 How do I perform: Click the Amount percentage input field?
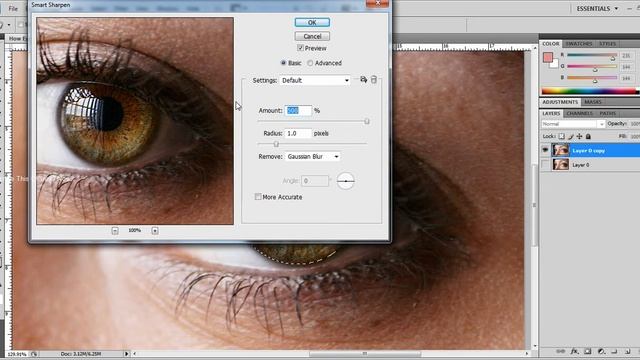coord(298,111)
